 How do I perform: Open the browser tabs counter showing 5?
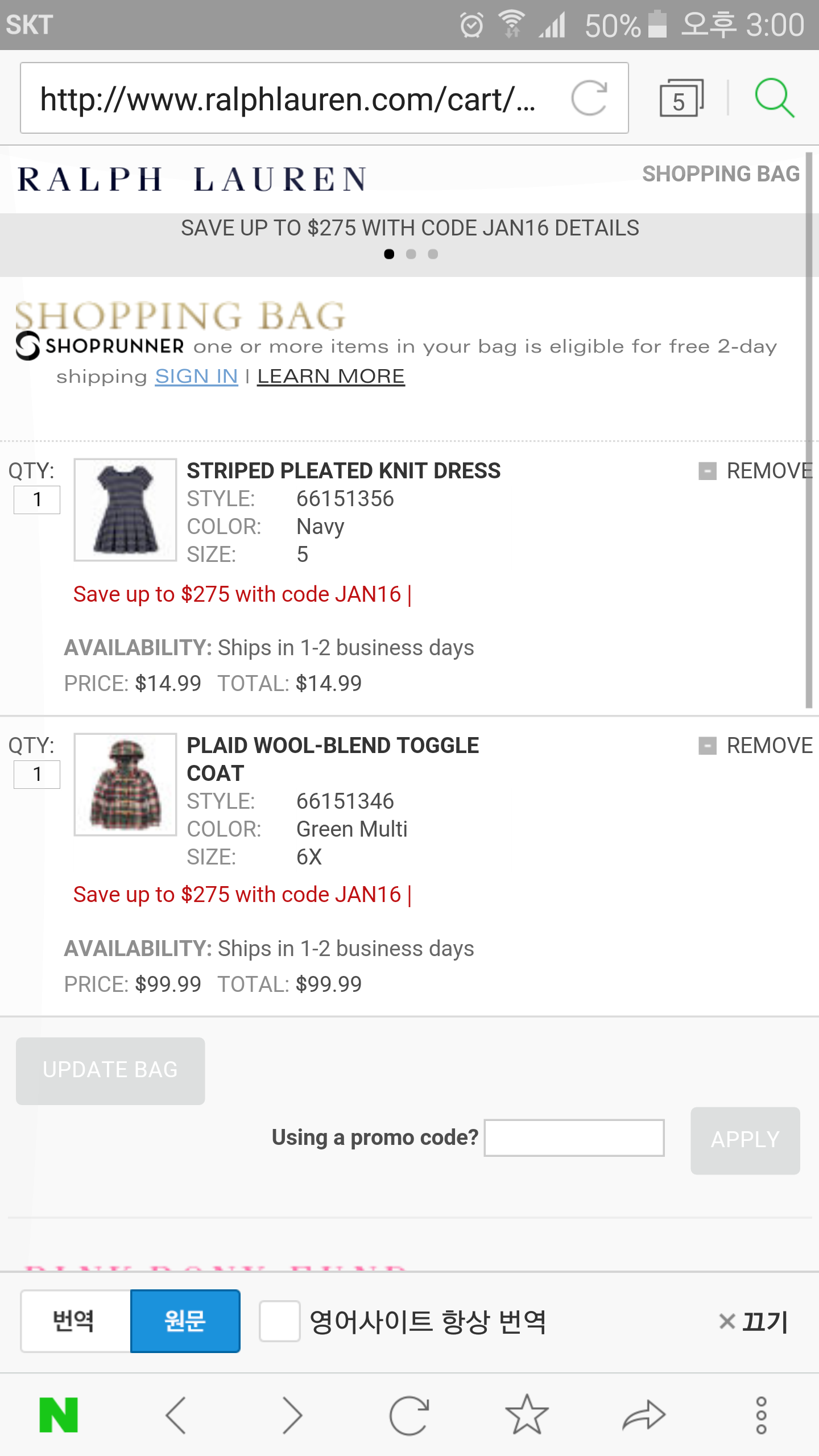pos(681,98)
